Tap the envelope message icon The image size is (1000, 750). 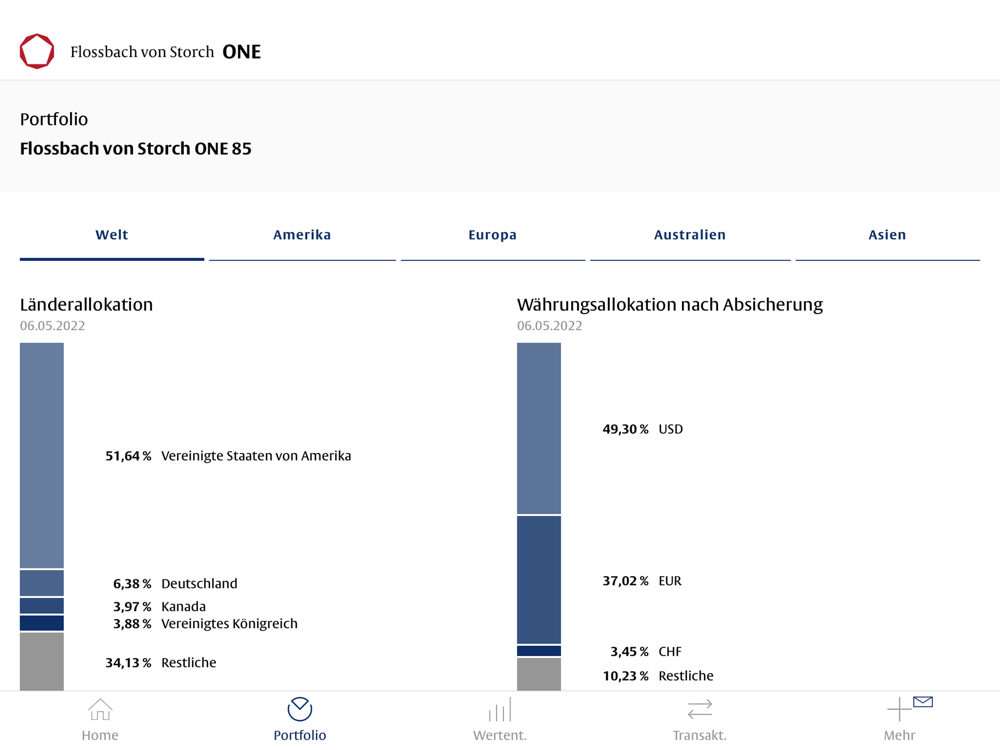pos(923,702)
